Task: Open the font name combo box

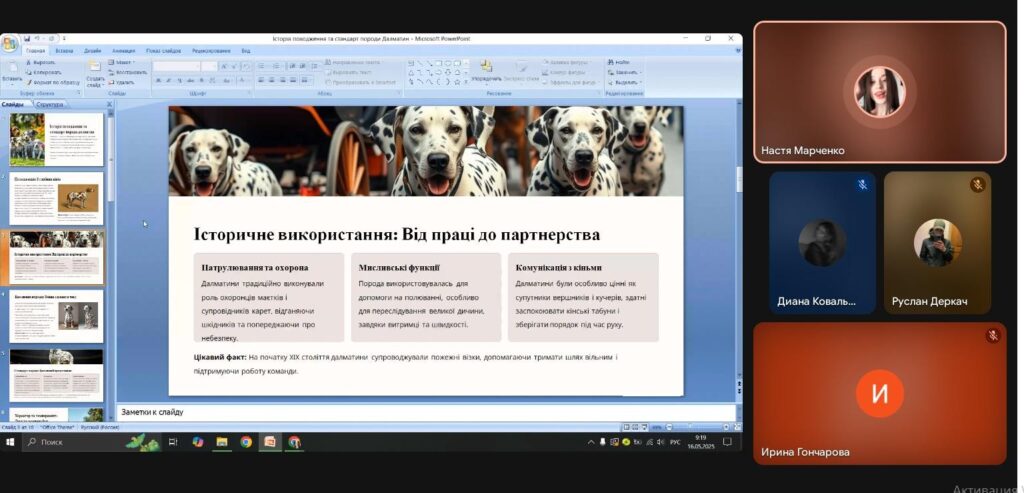Action: pyautogui.click(x=176, y=66)
